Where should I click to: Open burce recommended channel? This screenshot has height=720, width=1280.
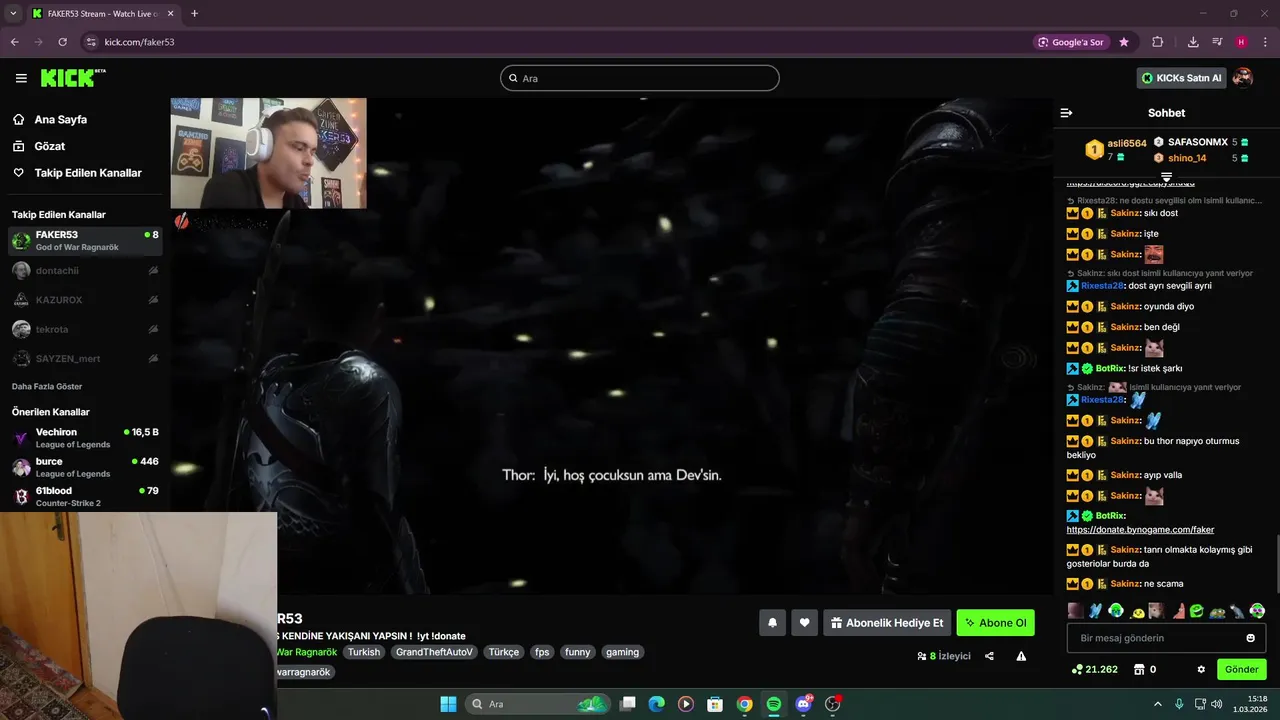click(x=84, y=467)
